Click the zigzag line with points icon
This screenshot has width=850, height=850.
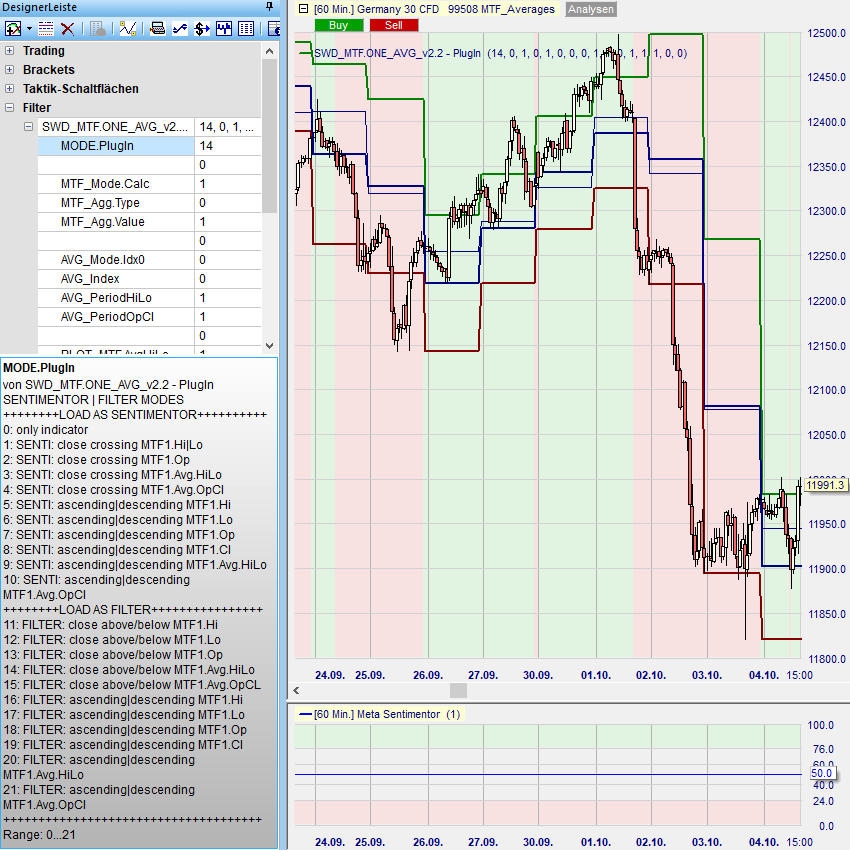coord(127,28)
